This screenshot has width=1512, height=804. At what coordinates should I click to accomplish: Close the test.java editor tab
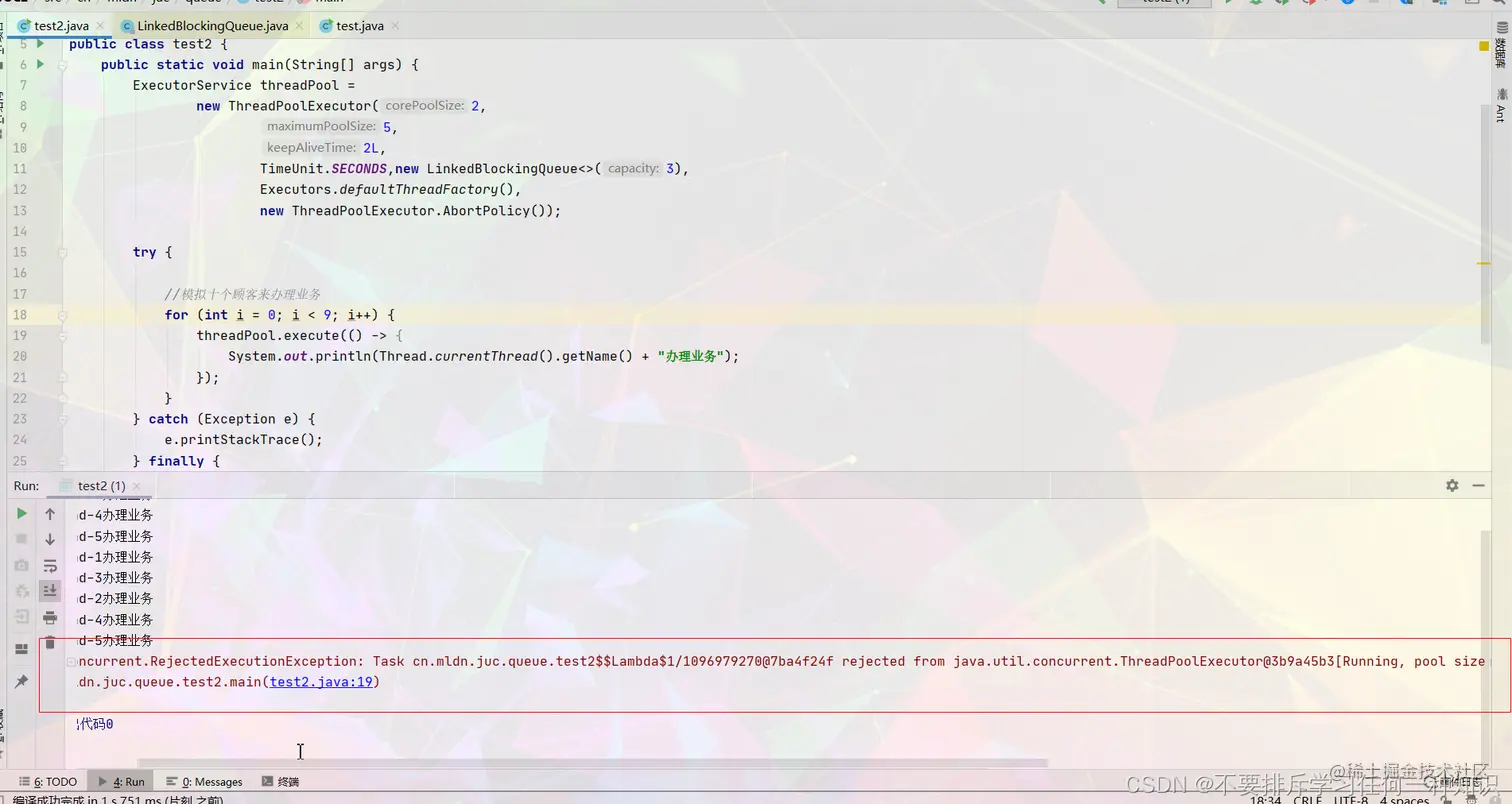pyautogui.click(x=395, y=26)
